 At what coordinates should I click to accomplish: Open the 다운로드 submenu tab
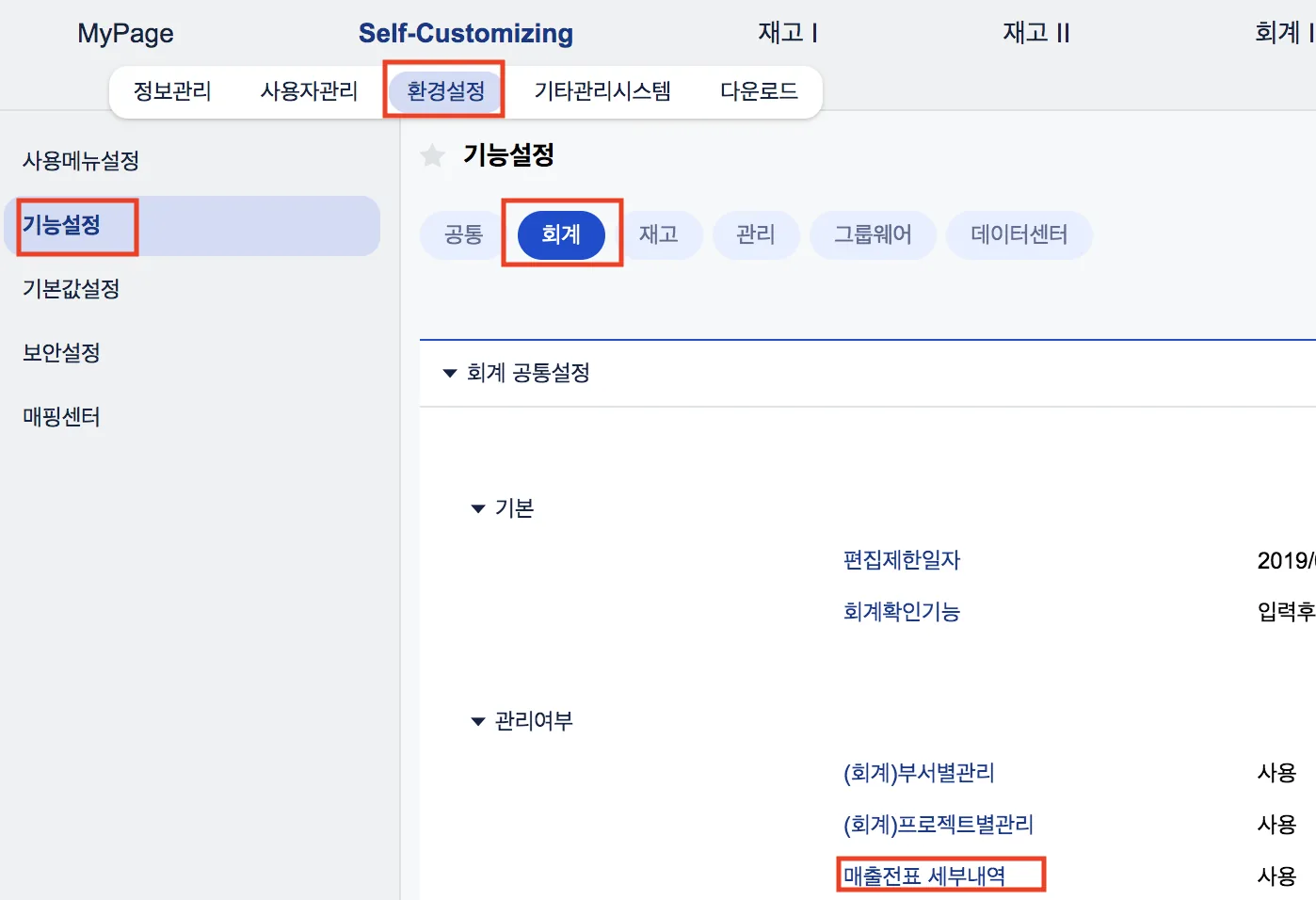pyautogui.click(x=759, y=91)
